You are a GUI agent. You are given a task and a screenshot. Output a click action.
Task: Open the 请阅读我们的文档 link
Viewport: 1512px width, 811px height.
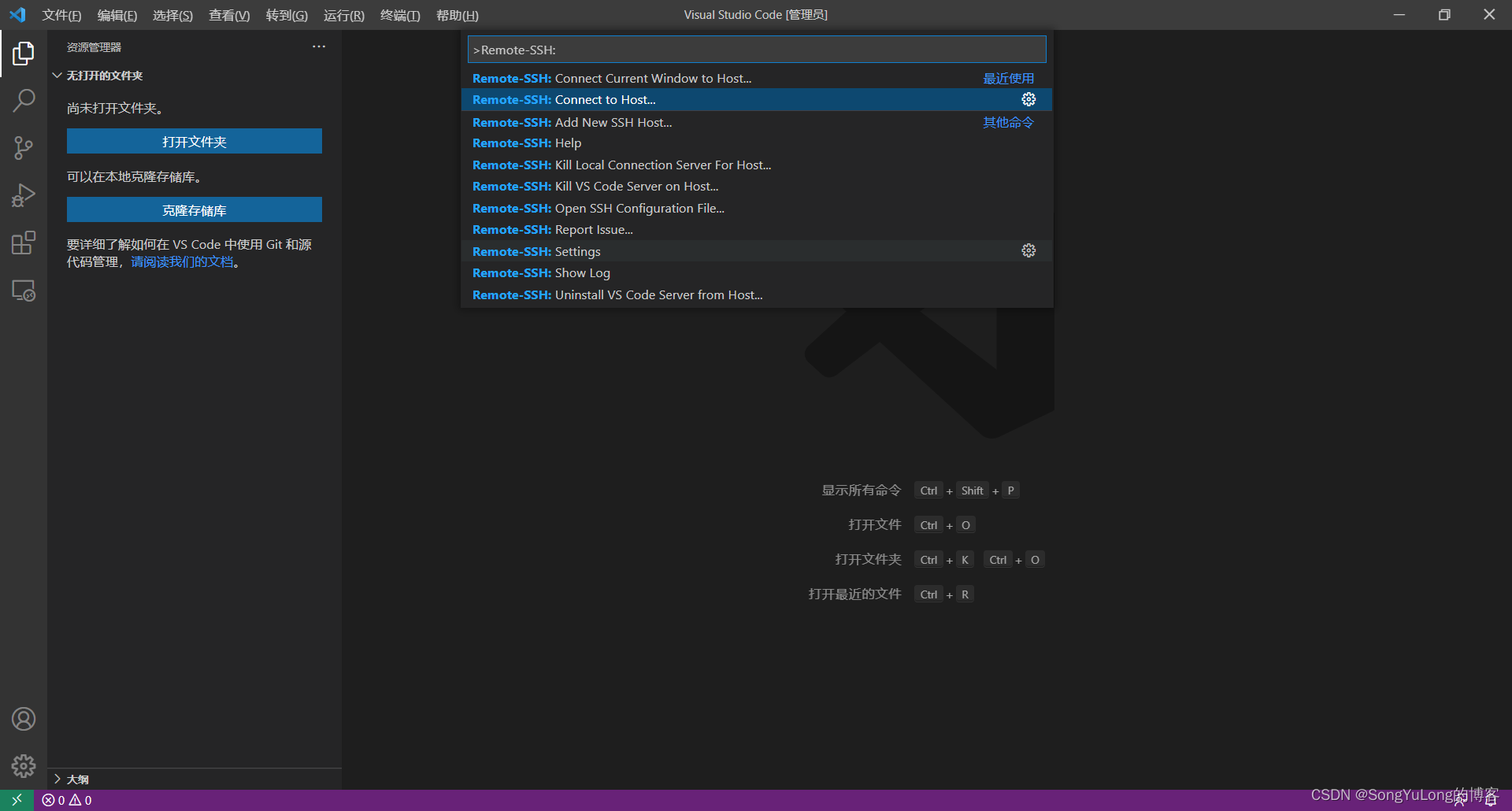coord(182,262)
